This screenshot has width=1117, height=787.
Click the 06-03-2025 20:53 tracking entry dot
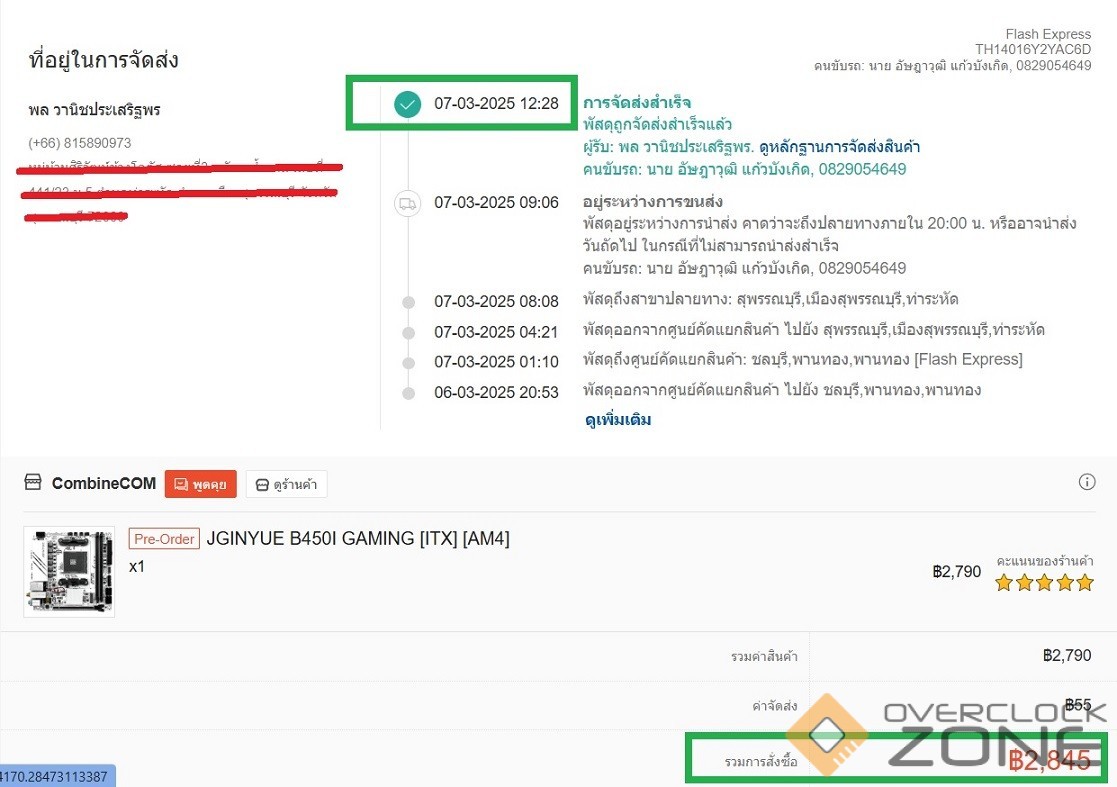point(408,393)
